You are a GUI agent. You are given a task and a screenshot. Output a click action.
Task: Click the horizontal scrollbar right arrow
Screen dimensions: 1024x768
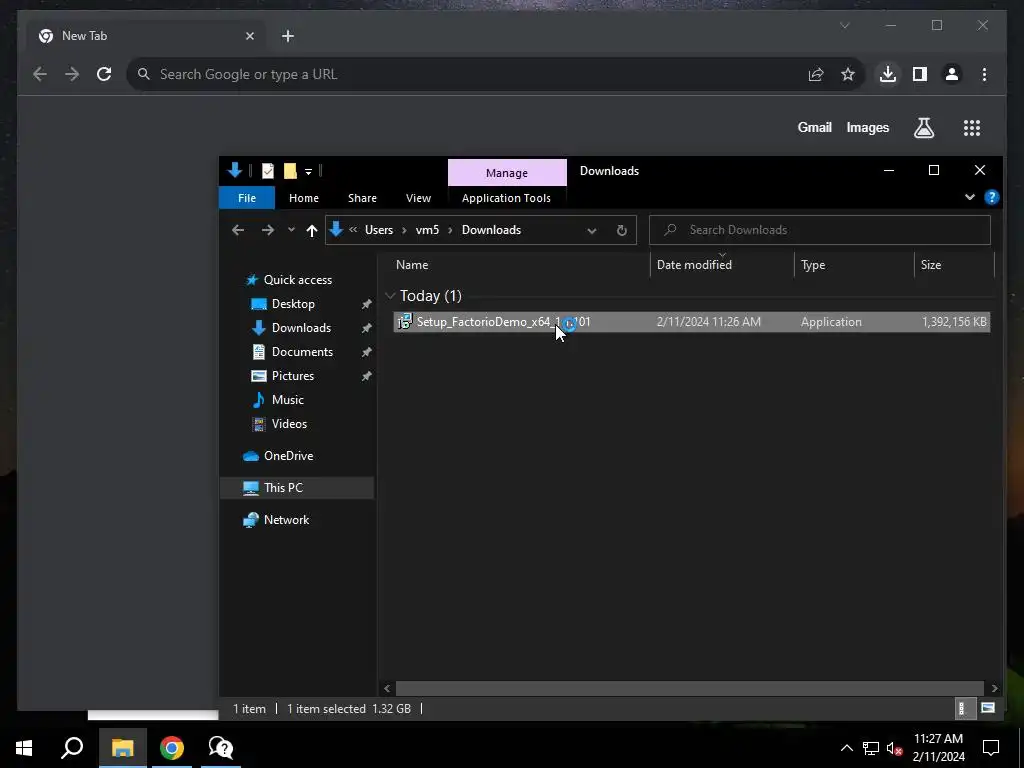click(x=994, y=688)
